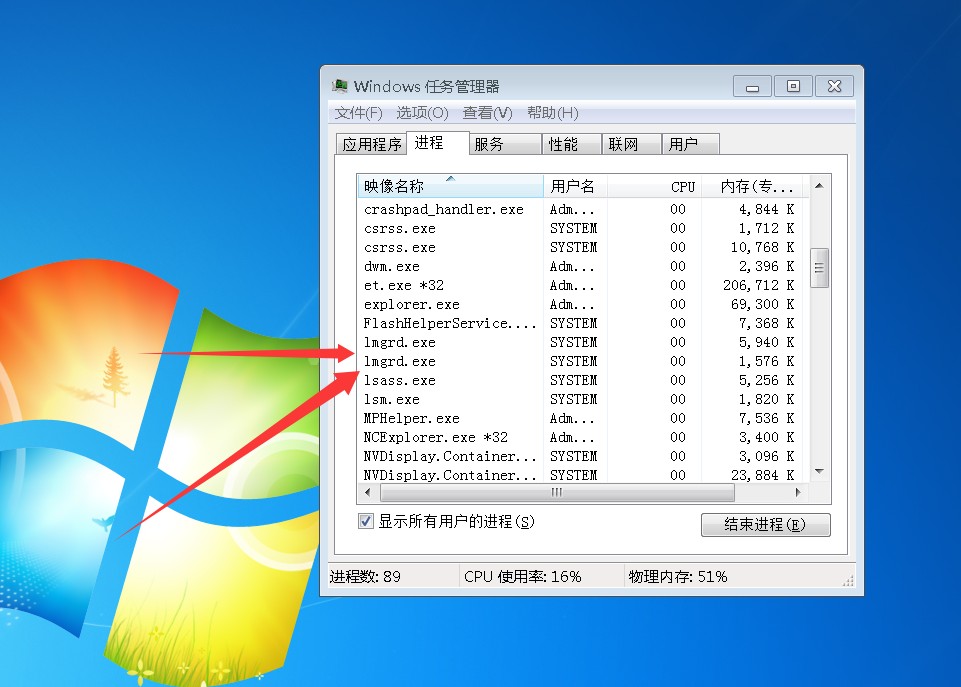
Task: Click the horizontal scrollbar right arrow
Action: click(797, 493)
